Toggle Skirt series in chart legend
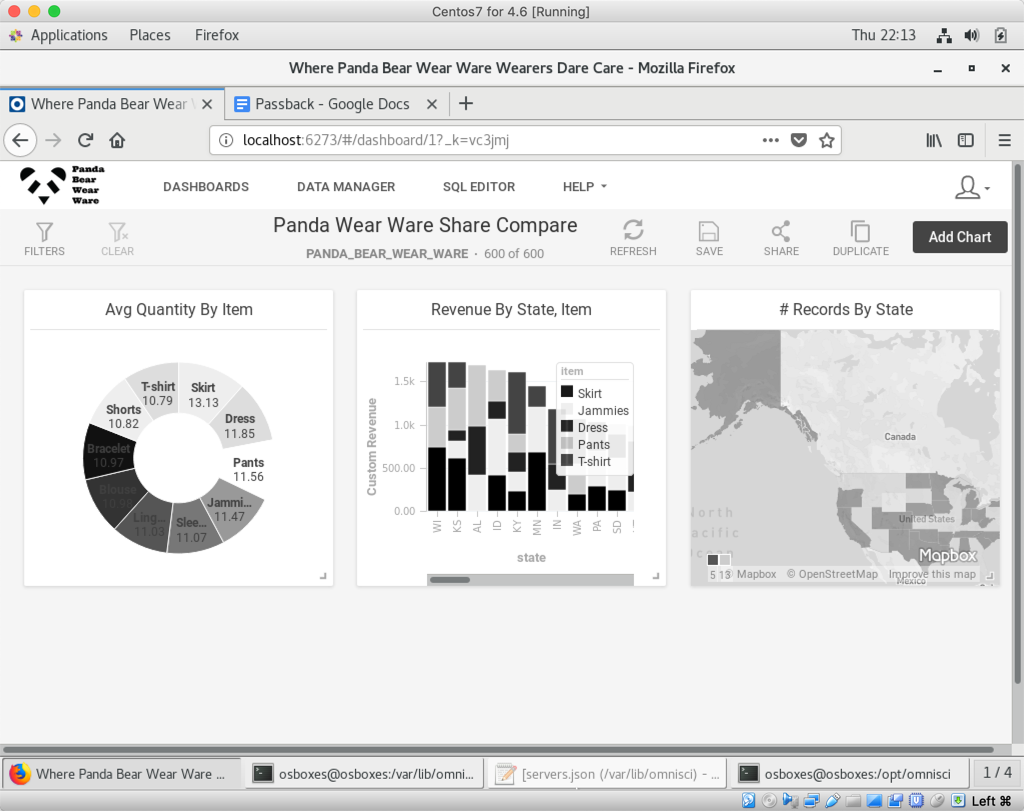This screenshot has height=811, width=1024. point(589,393)
